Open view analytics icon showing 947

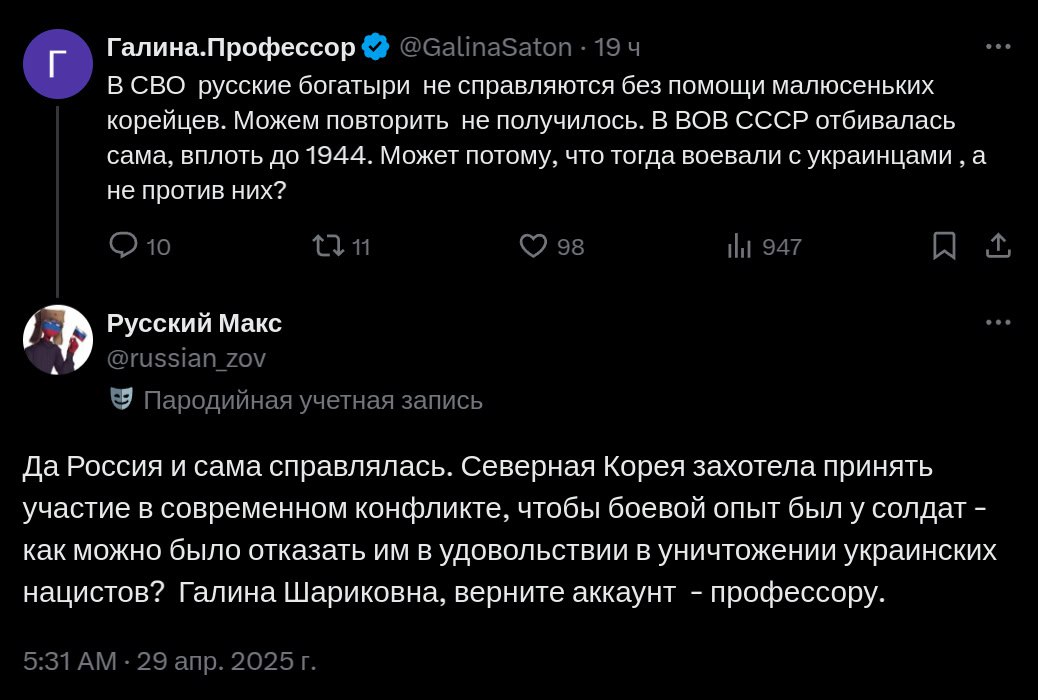(739, 246)
